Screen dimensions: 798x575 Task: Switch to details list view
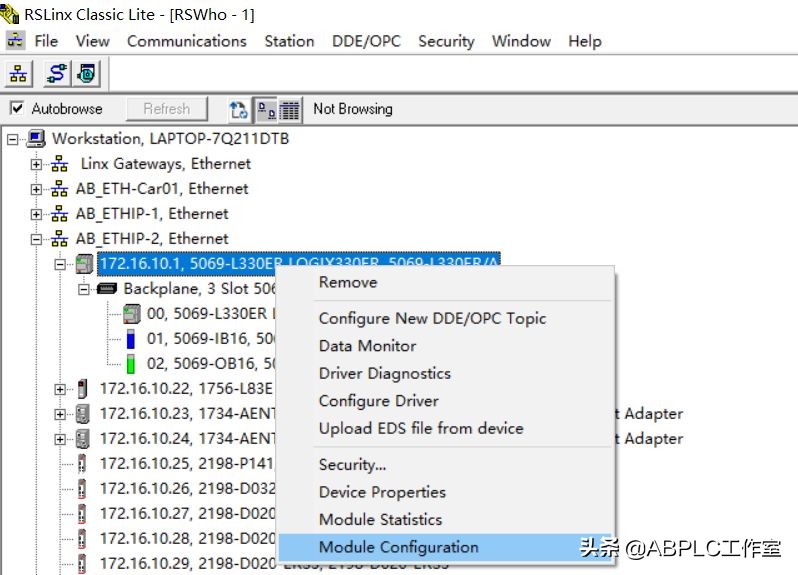click(290, 109)
